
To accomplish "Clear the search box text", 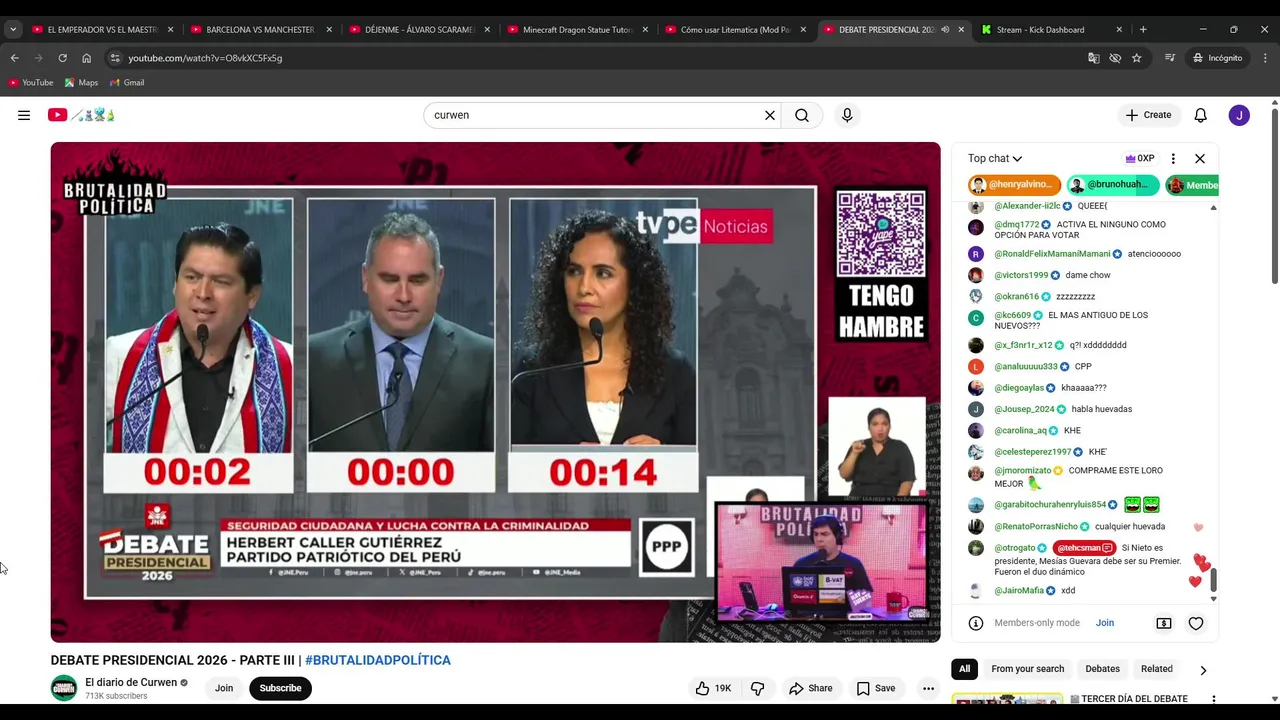I will (x=770, y=115).
